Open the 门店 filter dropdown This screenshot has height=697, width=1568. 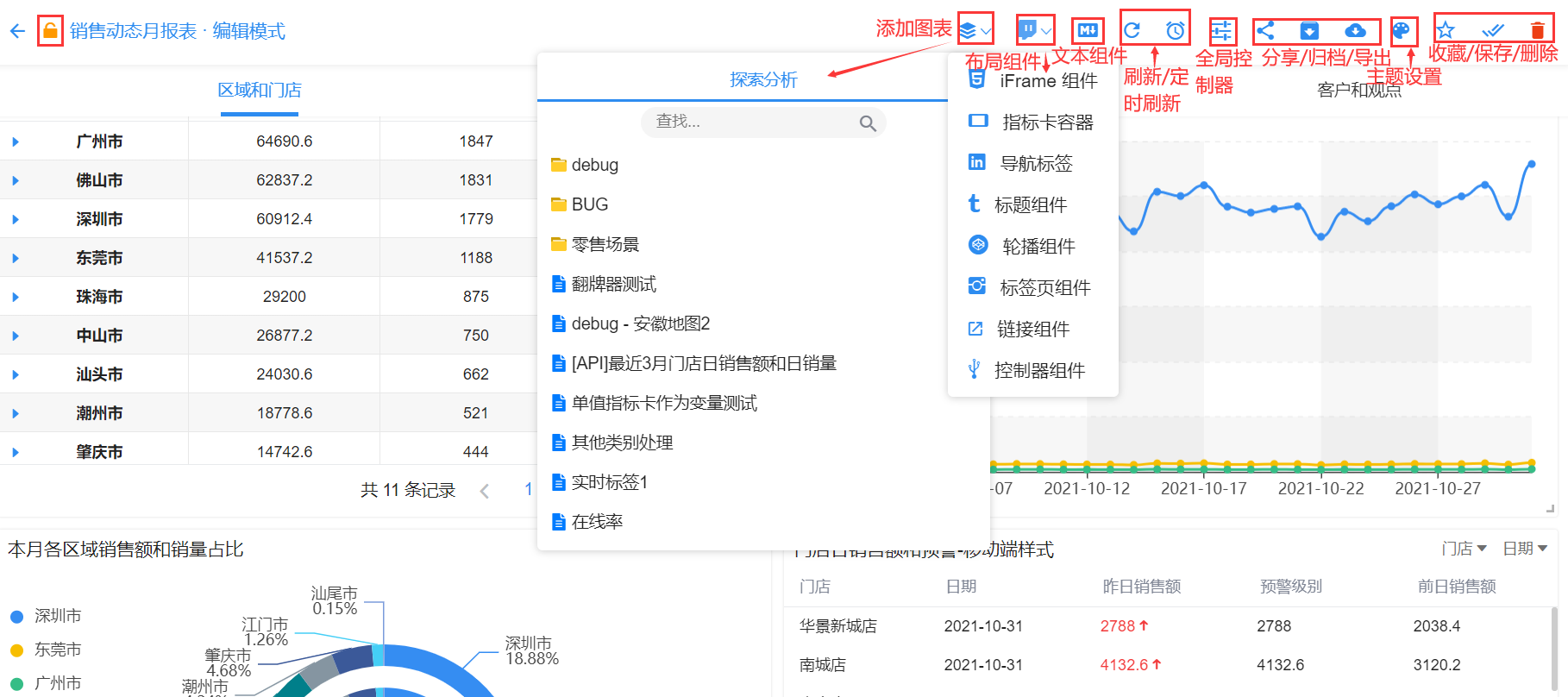pos(1464,549)
